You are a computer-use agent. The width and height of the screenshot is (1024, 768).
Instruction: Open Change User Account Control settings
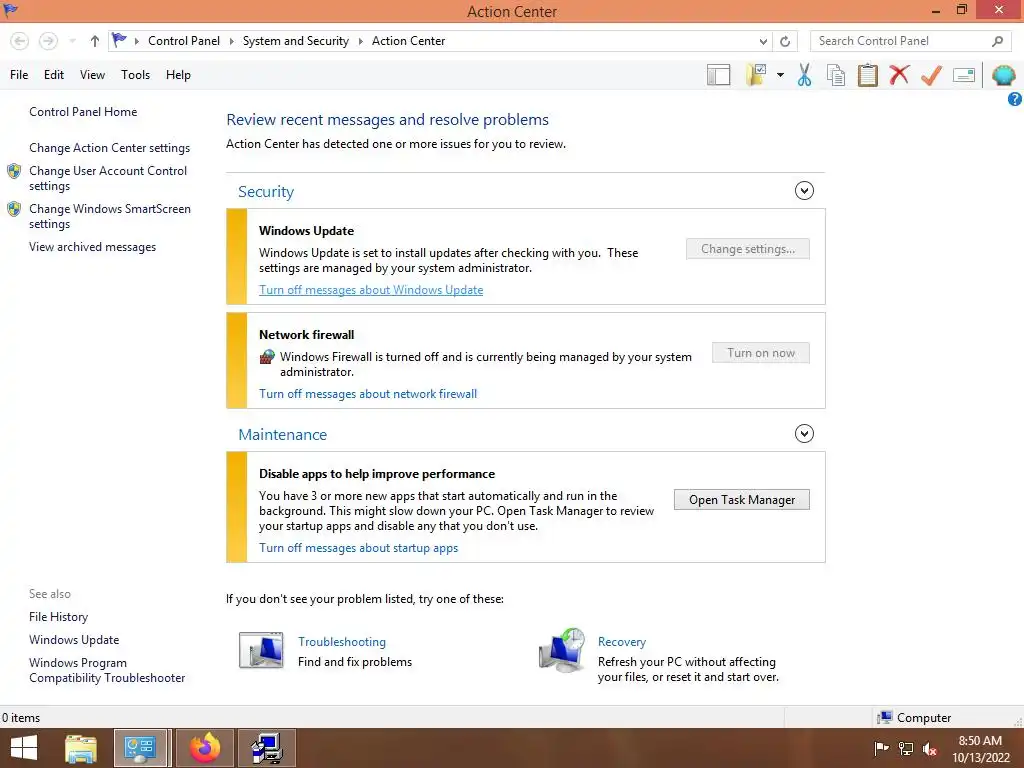click(x=108, y=178)
